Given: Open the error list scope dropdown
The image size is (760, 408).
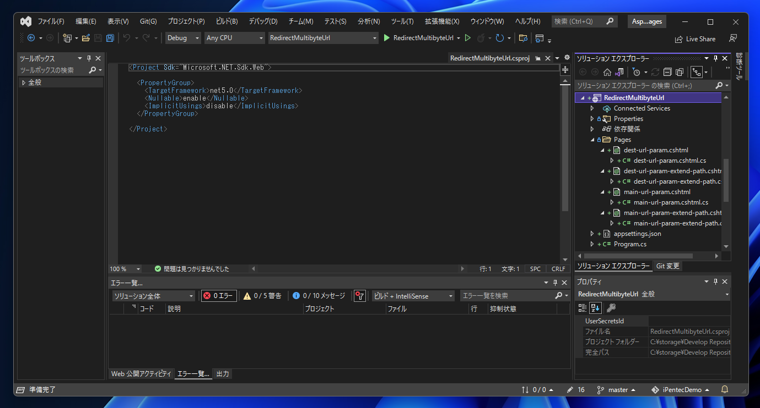Looking at the screenshot, I should click(153, 296).
